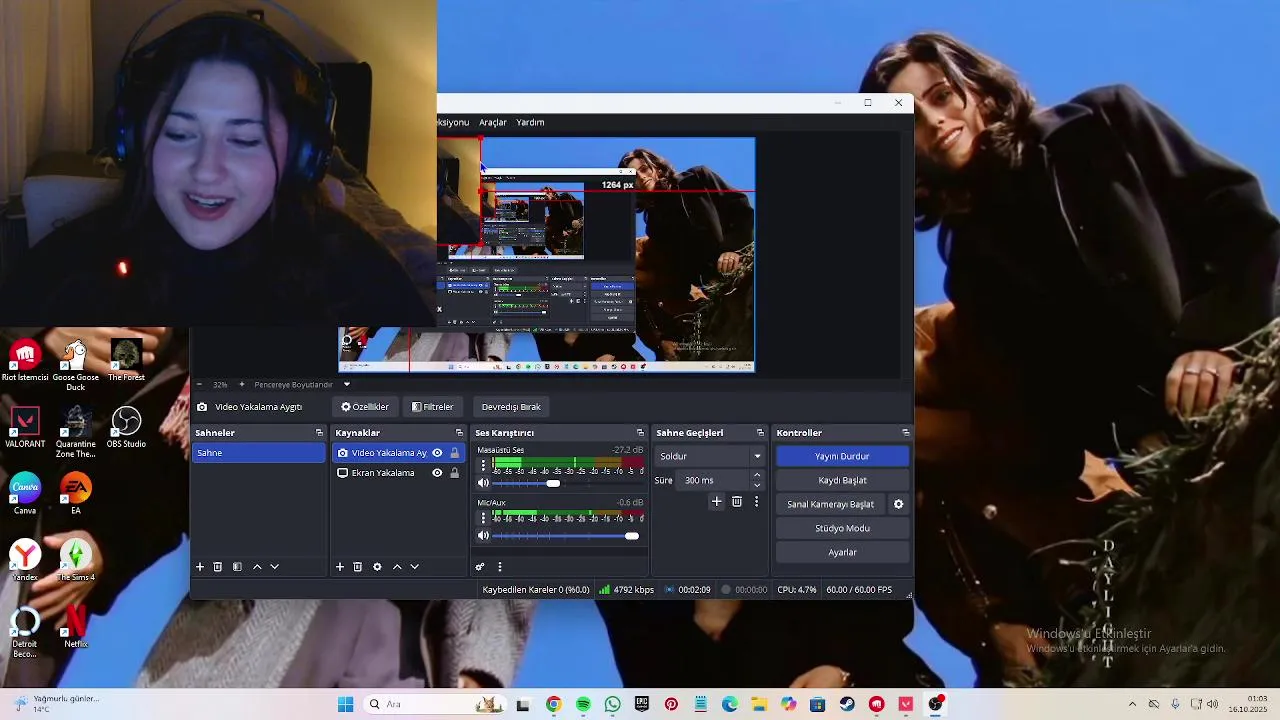Viewport: 1280px width, 720px height.
Task: Zoom out preview with the minus icon
Action: tap(198, 384)
